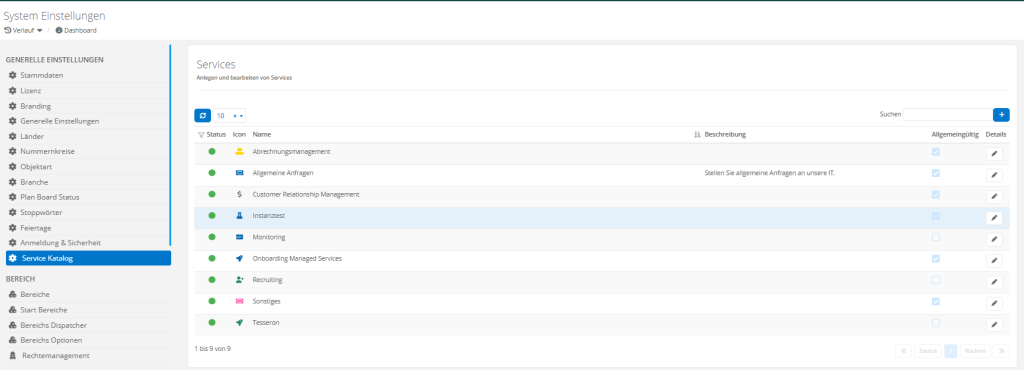This screenshot has height=370, width=1024.
Task: Click the Dashboard breadcrumb icon
Action: pyautogui.click(x=59, y=31)
